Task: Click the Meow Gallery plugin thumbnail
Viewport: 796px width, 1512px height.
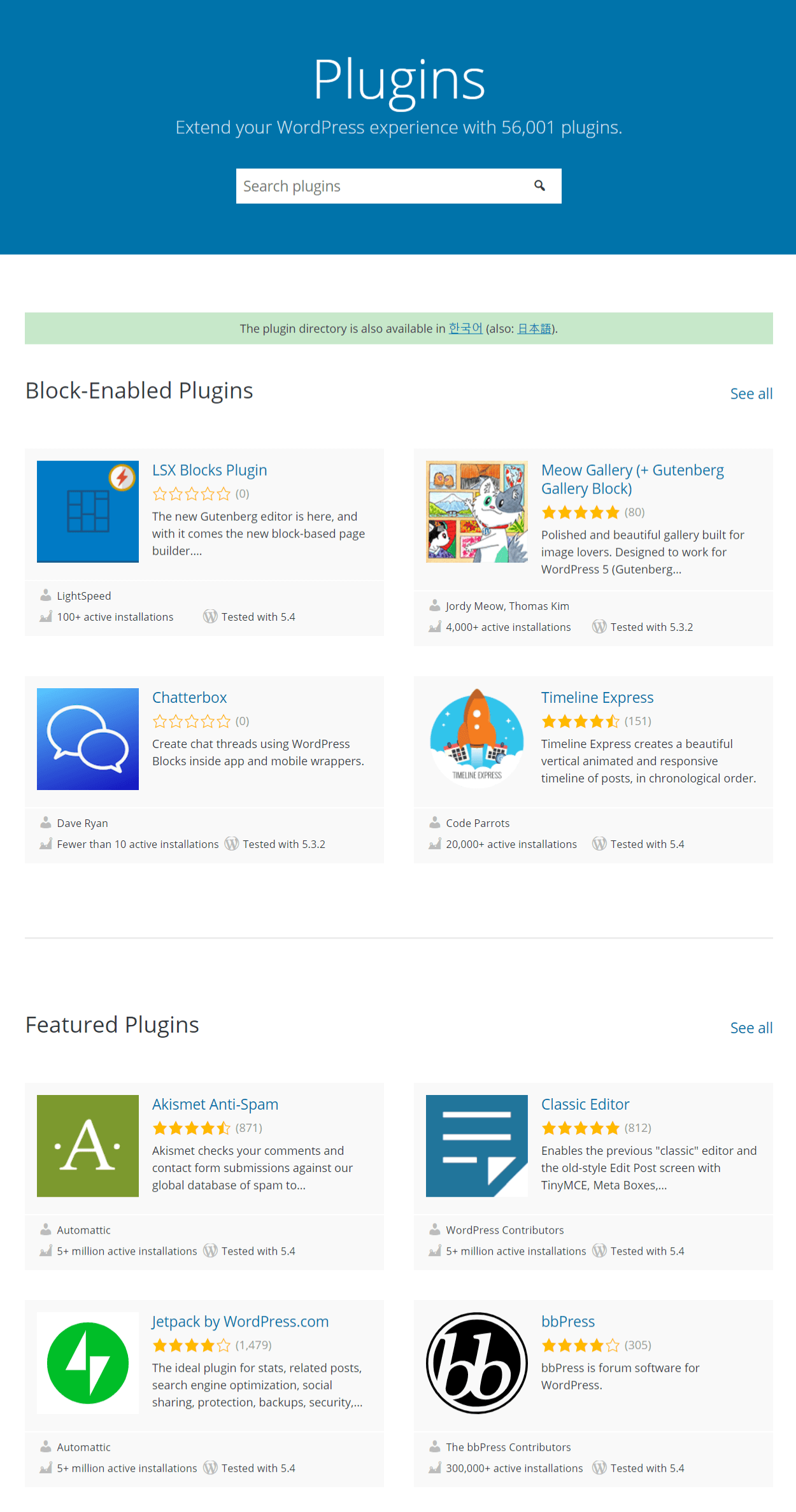Action: click(x=477, y=512)
